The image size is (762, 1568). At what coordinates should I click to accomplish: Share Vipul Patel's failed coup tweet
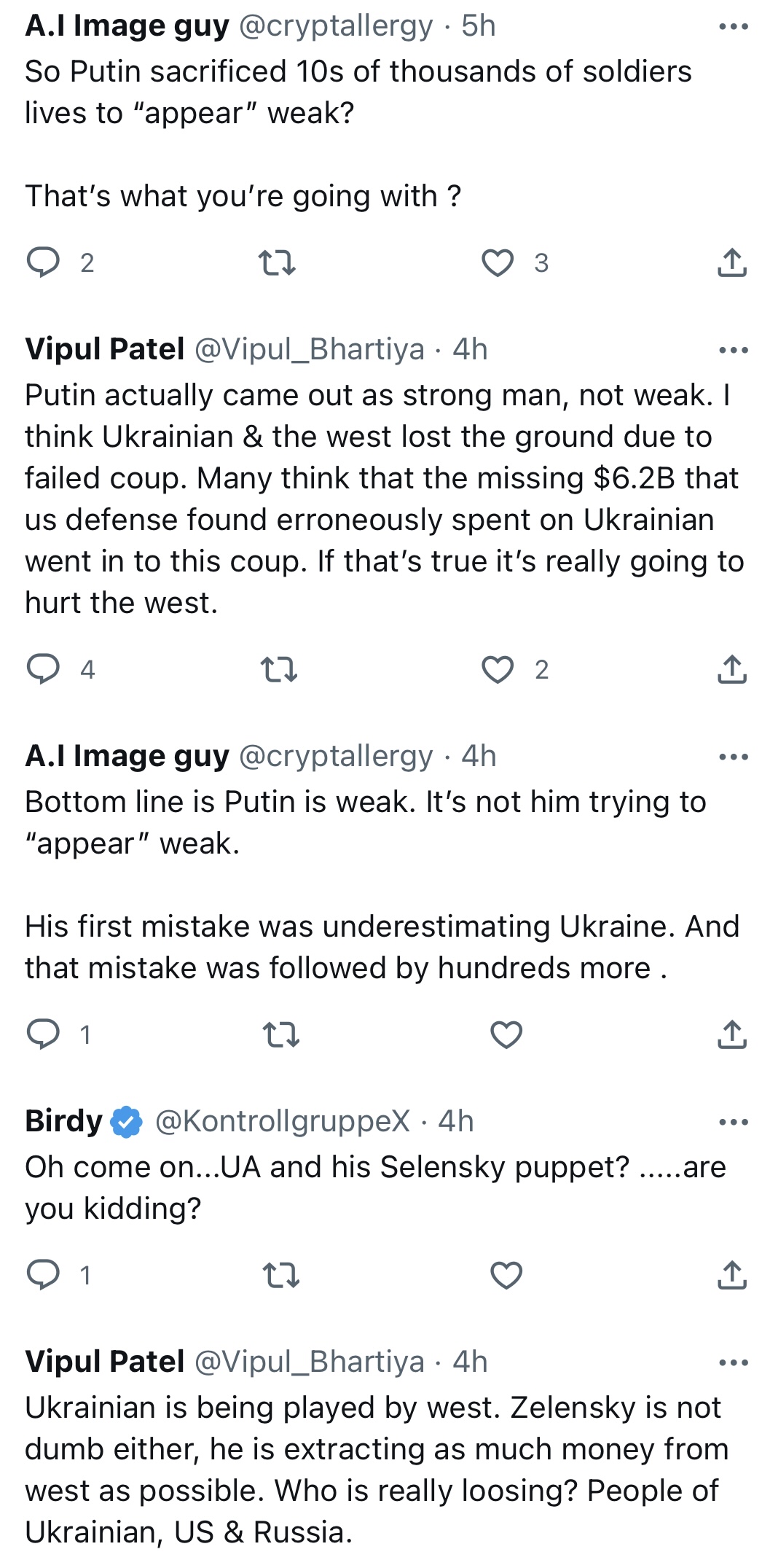(732, 669)
